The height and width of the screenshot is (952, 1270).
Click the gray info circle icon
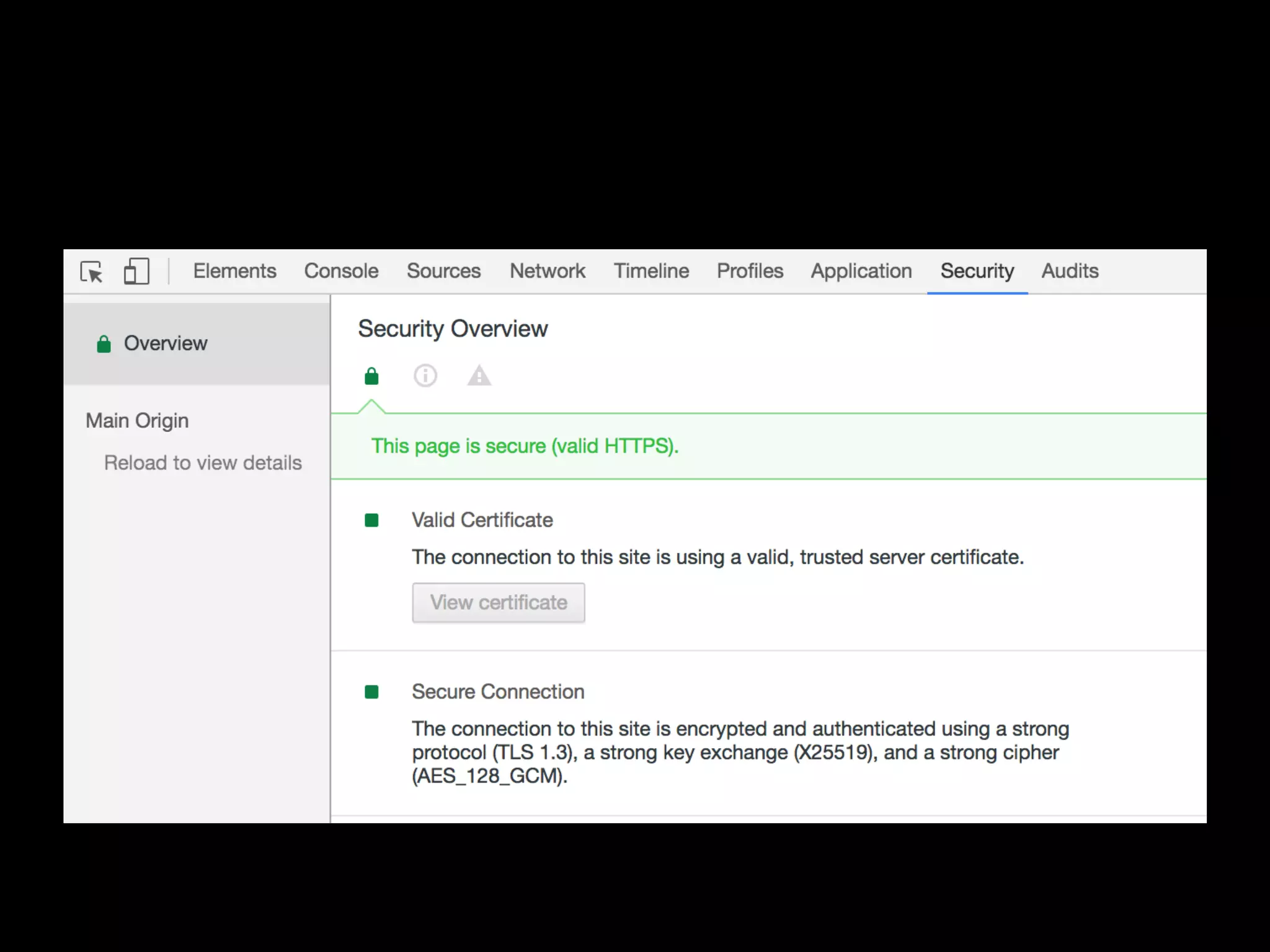(x=425, y=376)
